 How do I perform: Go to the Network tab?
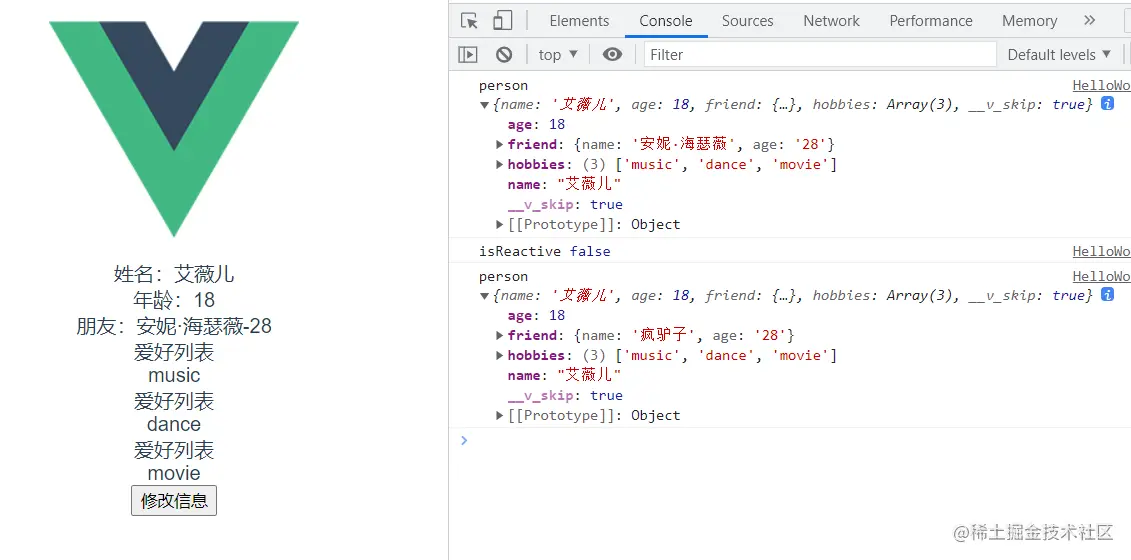coord(832,21)
